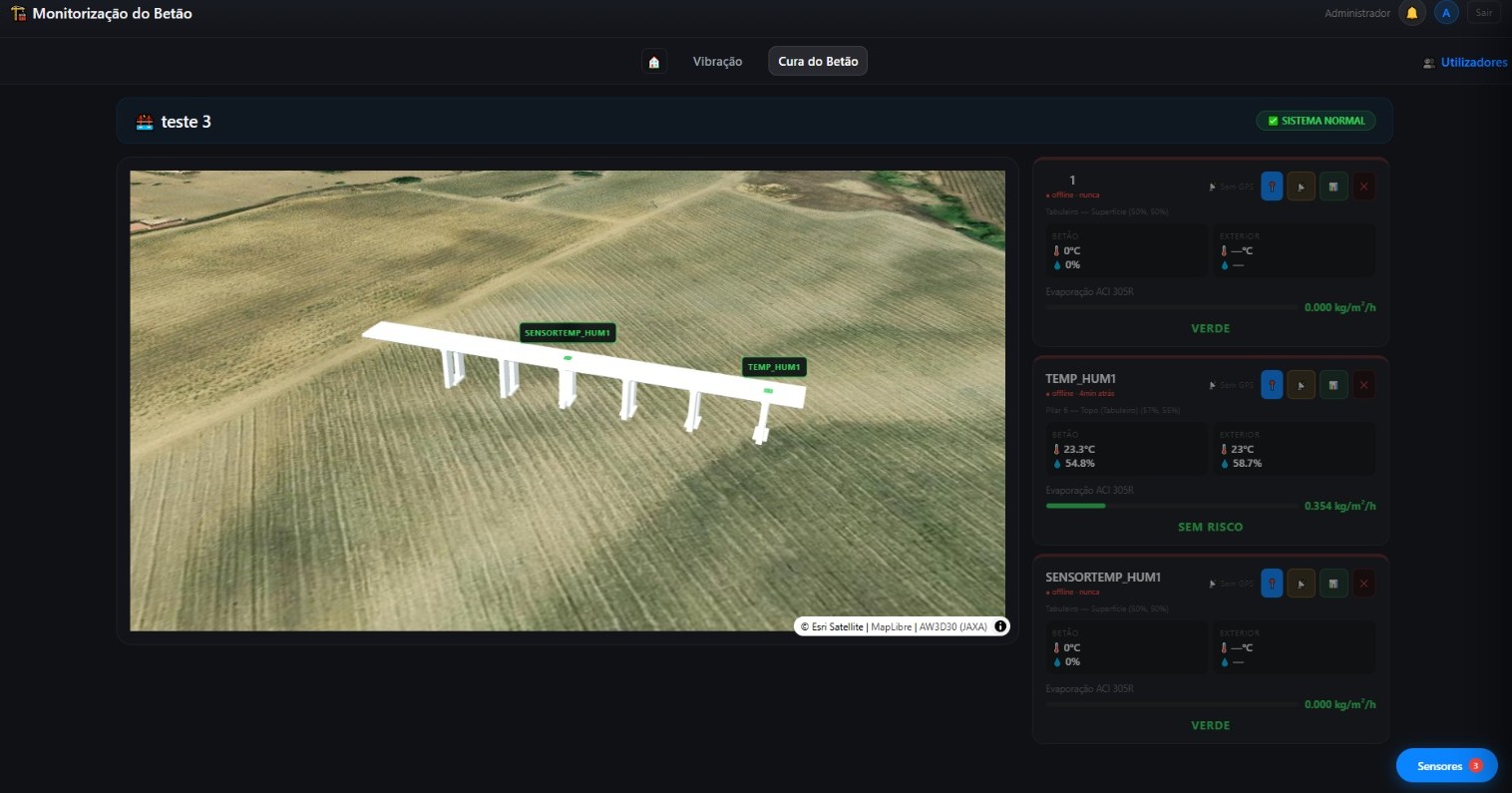Click the satellite GPS button on sensor 1 card

coord(1301,187)
